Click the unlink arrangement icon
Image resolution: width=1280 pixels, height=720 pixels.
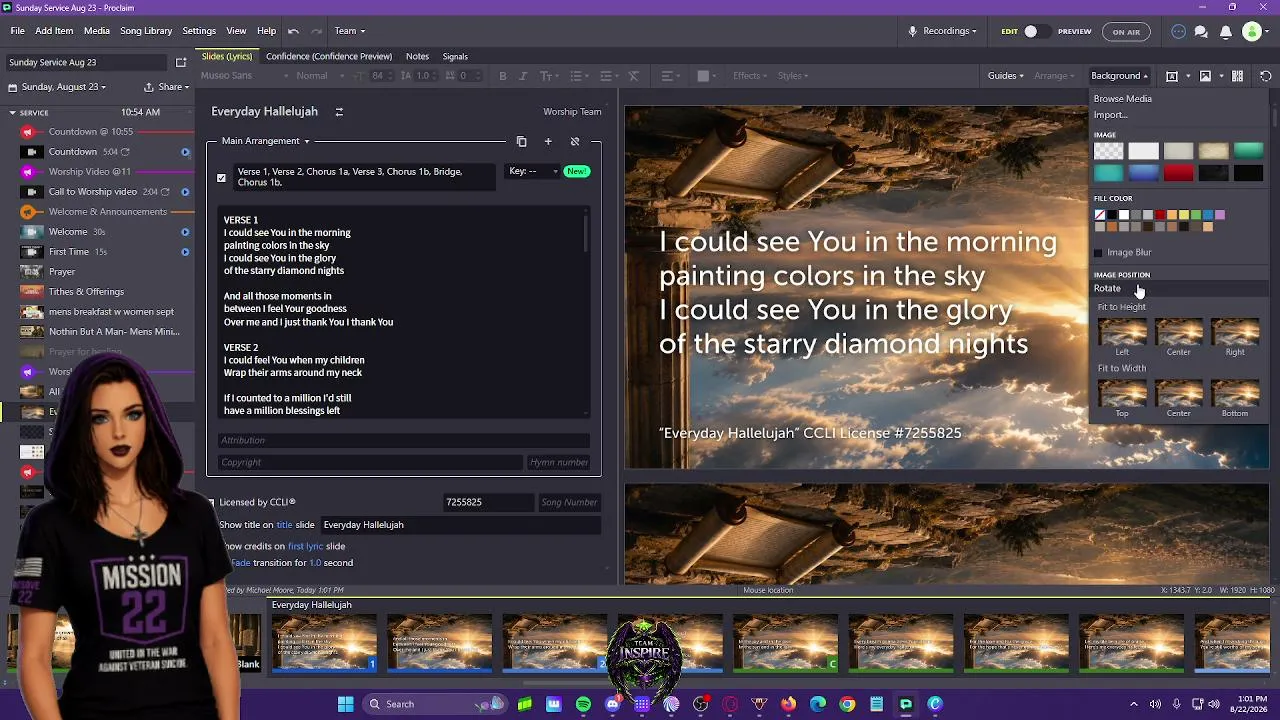point(574,142)
